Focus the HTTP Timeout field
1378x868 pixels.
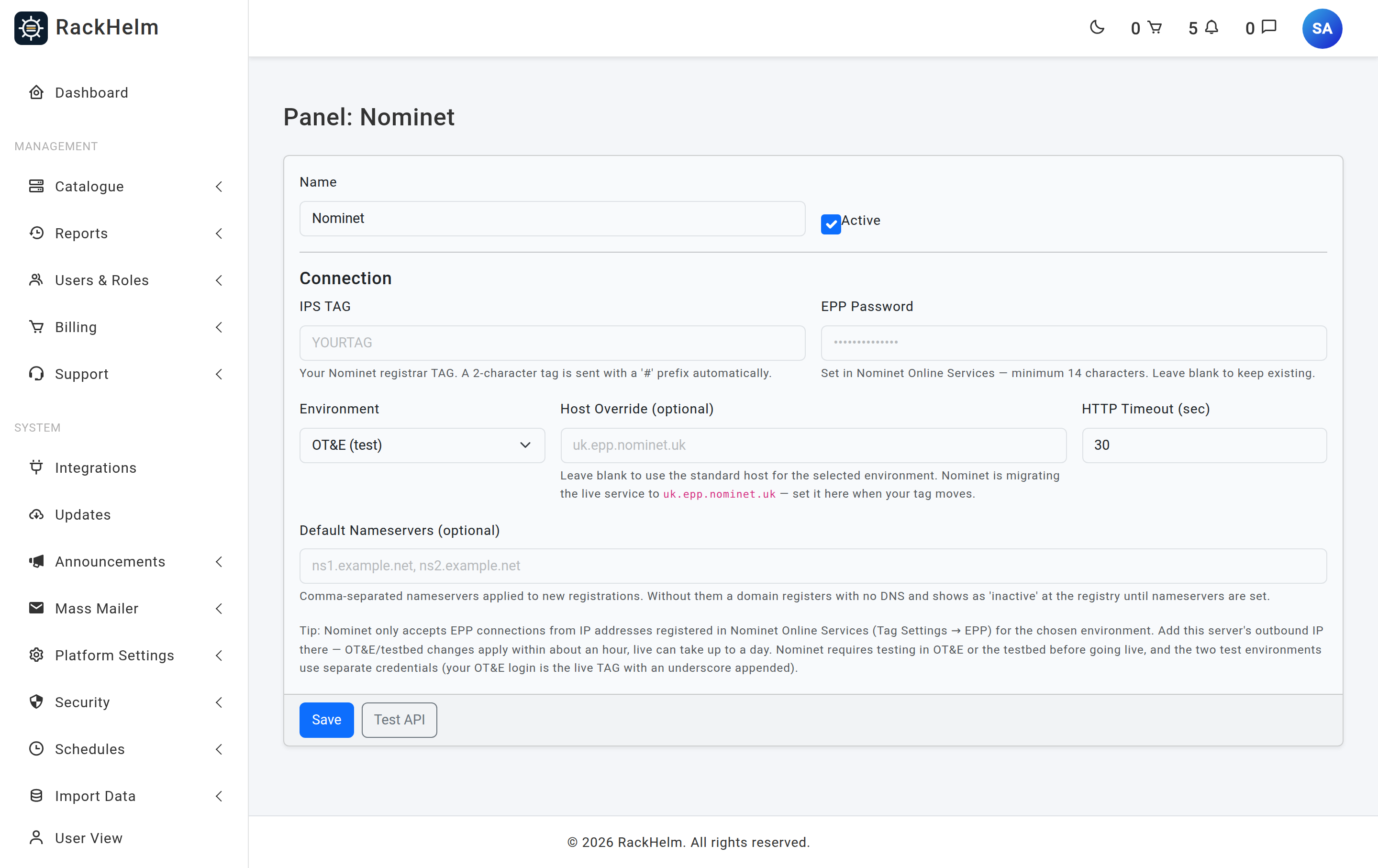click(1204, 445)
